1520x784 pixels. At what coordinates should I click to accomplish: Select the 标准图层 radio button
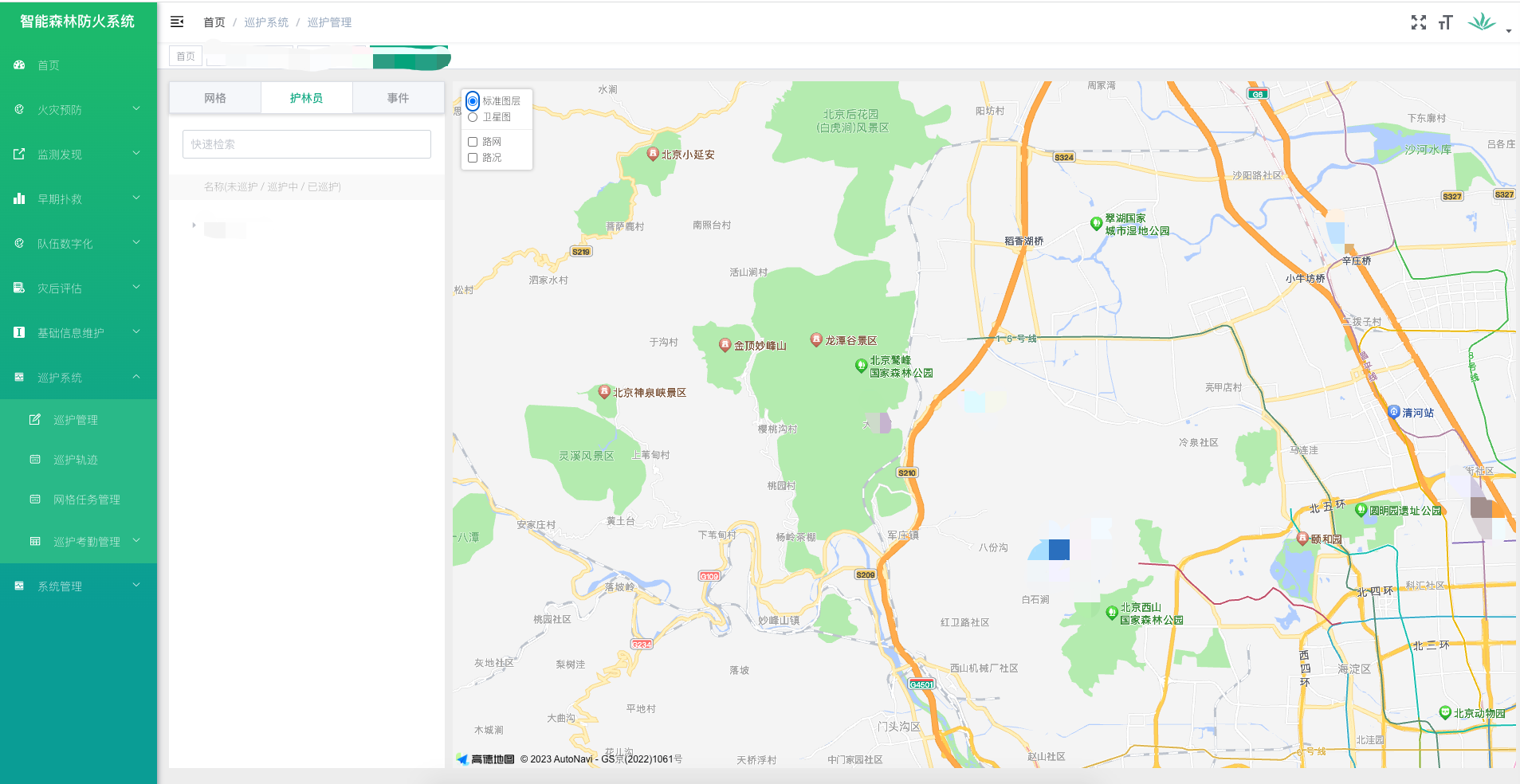pyautogui.click(x=473, y=101)
